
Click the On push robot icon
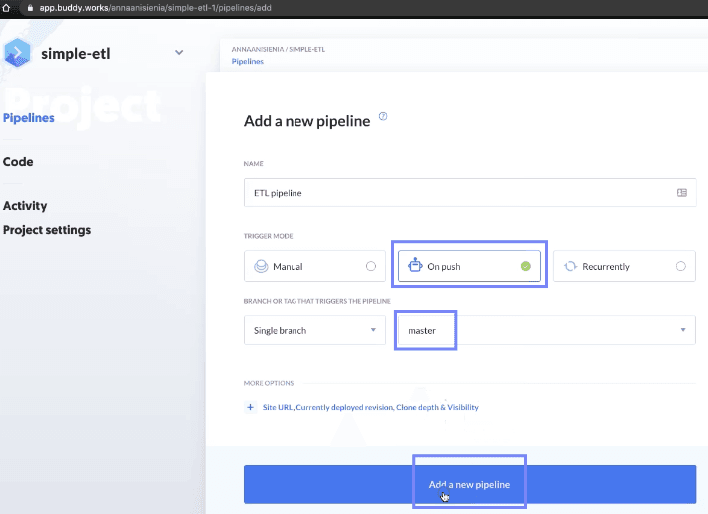coord(414,266)
